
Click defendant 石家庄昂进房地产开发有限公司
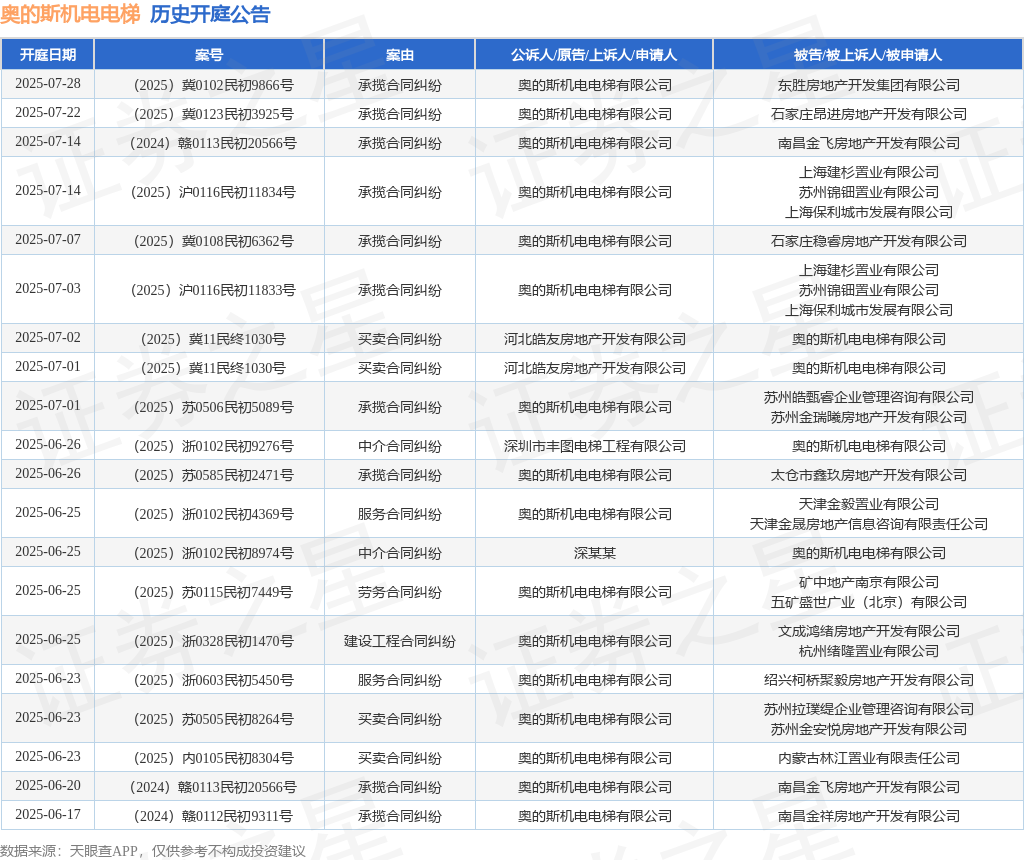point(869,114)
